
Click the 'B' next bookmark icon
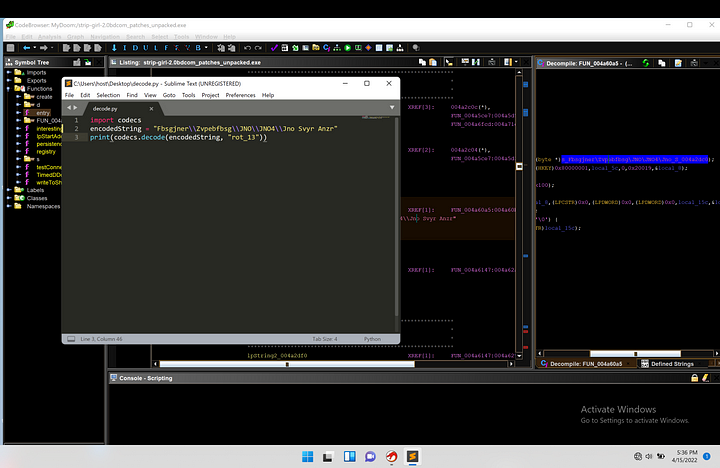198,48
